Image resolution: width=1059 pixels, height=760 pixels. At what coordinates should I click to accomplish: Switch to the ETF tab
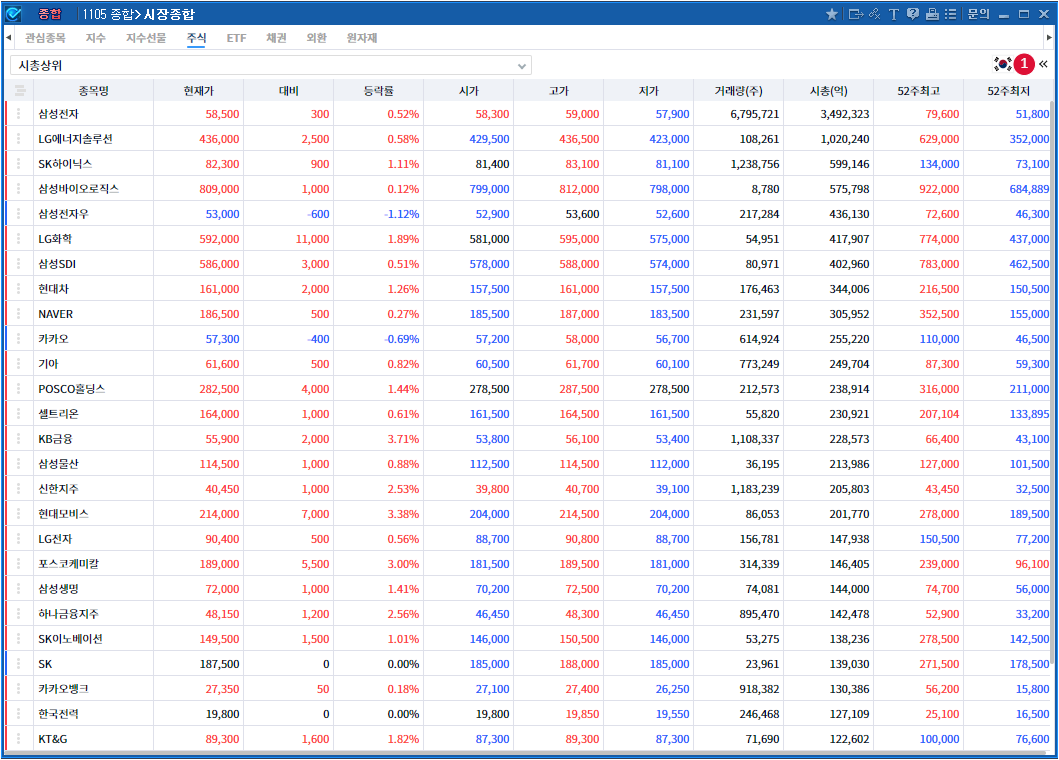[x=236, y=38]
